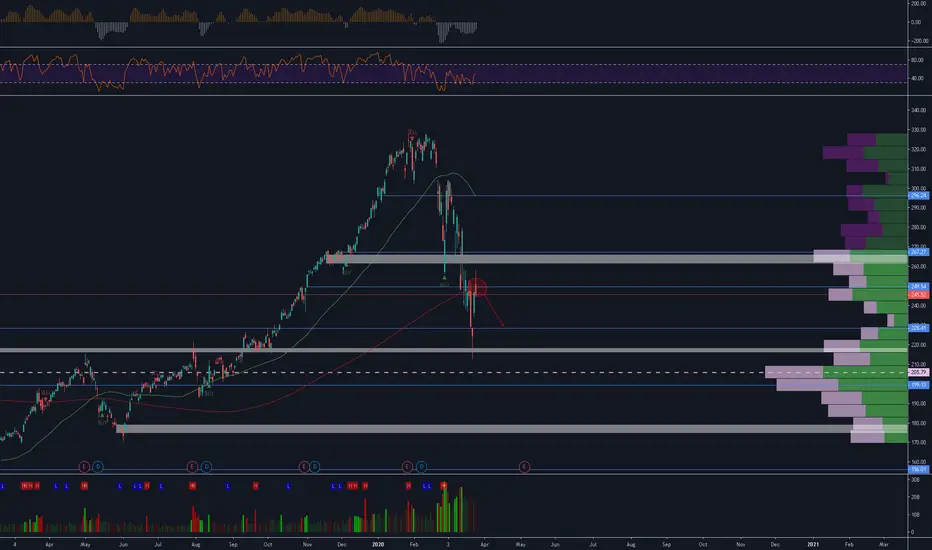Image resolution: width=932 pixels, height=550 pixels.
Task: Open the earnings marker near February 2020
Action: point(407,467)
